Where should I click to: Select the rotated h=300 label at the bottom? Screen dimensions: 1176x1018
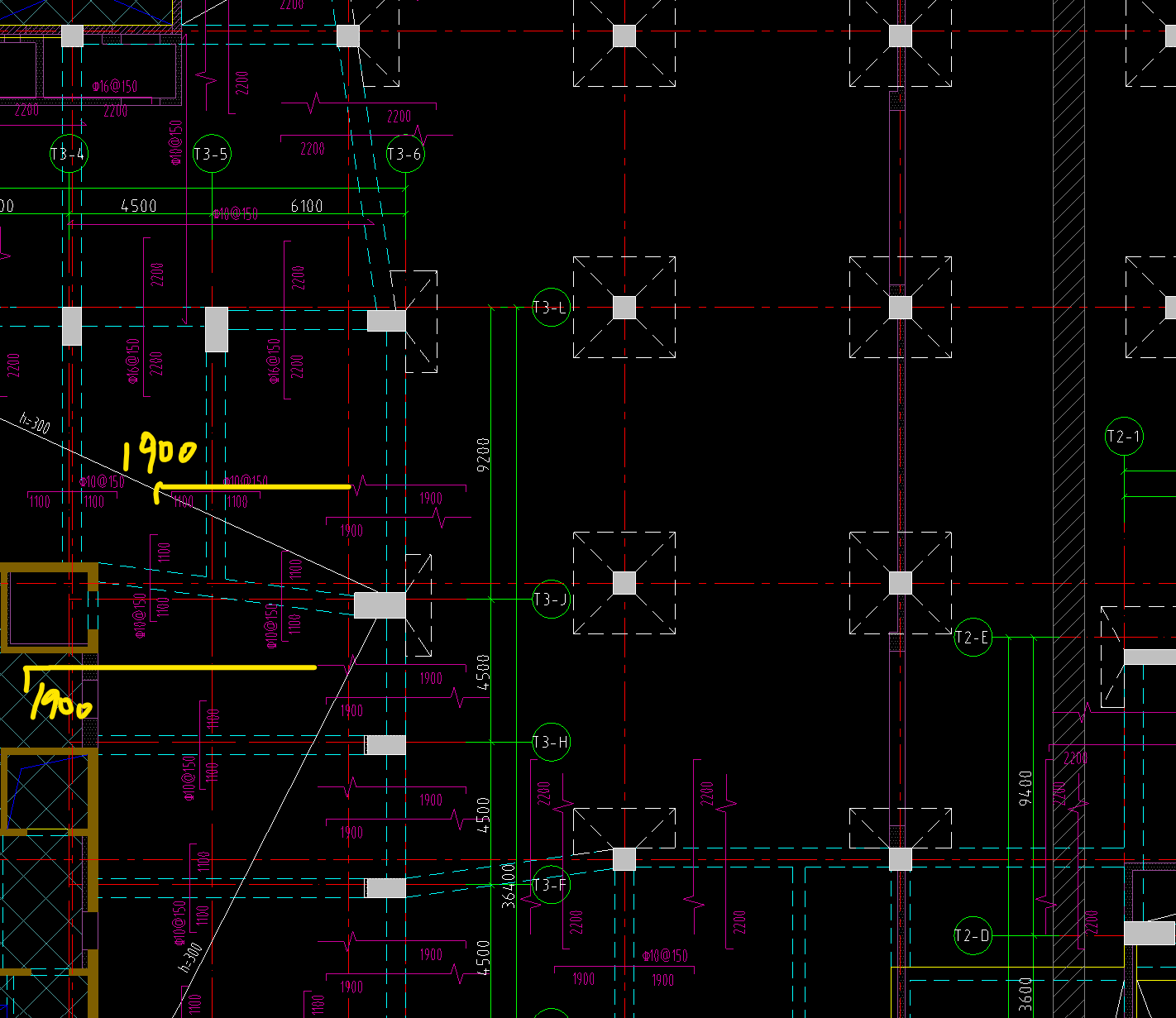[191, 957]
